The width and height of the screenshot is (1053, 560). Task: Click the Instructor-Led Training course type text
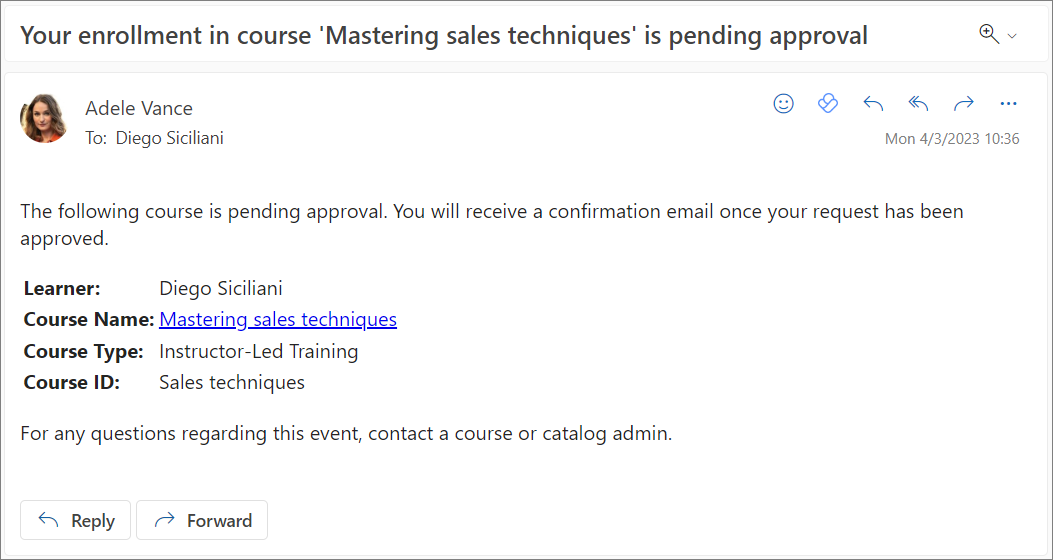pyautogui.click(x=258, y=351)
